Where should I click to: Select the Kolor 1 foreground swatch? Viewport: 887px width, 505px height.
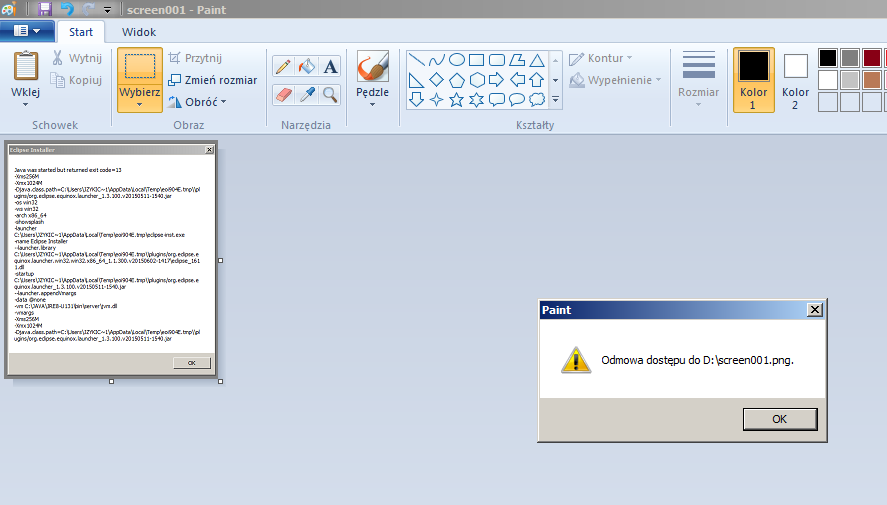point(753,80)
